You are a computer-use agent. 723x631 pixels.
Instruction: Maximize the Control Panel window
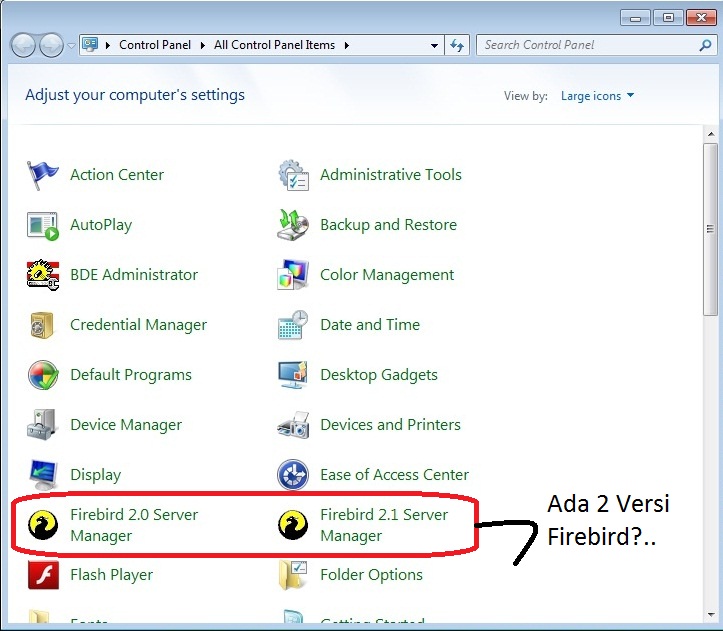coord(668,18)
